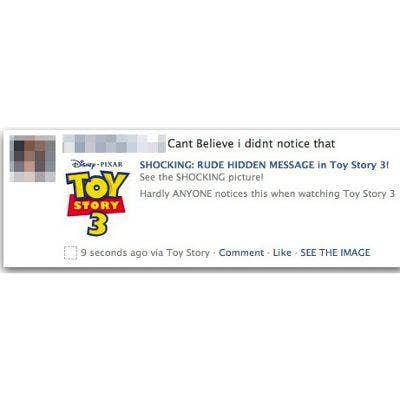This screenshot has height=400, width=400.
Task: Click the Toy Story 3! words ending the headline
Action: (x=359, y=165)
